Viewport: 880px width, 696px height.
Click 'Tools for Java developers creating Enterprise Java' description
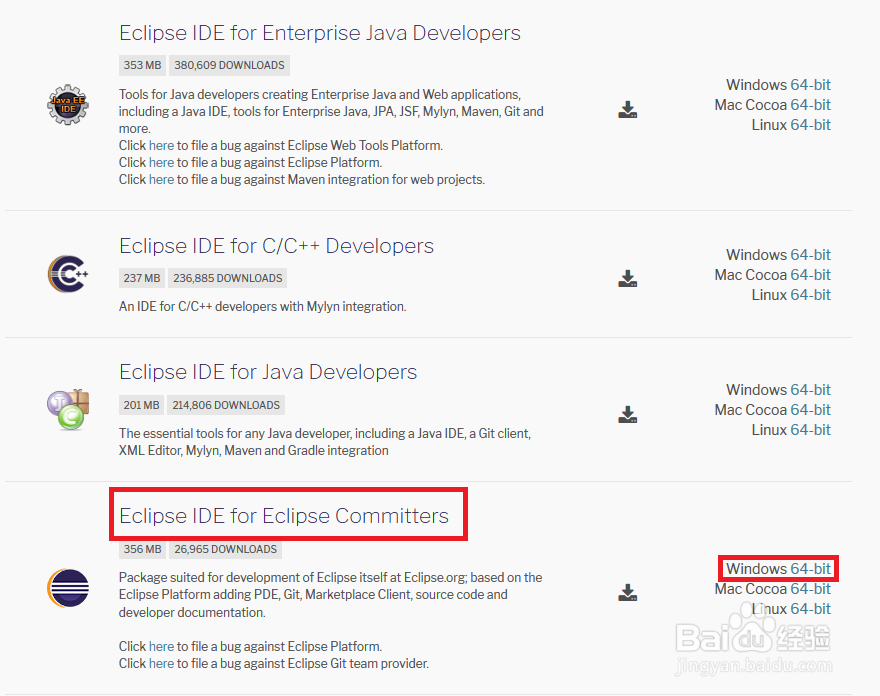[x=331, y=111]
